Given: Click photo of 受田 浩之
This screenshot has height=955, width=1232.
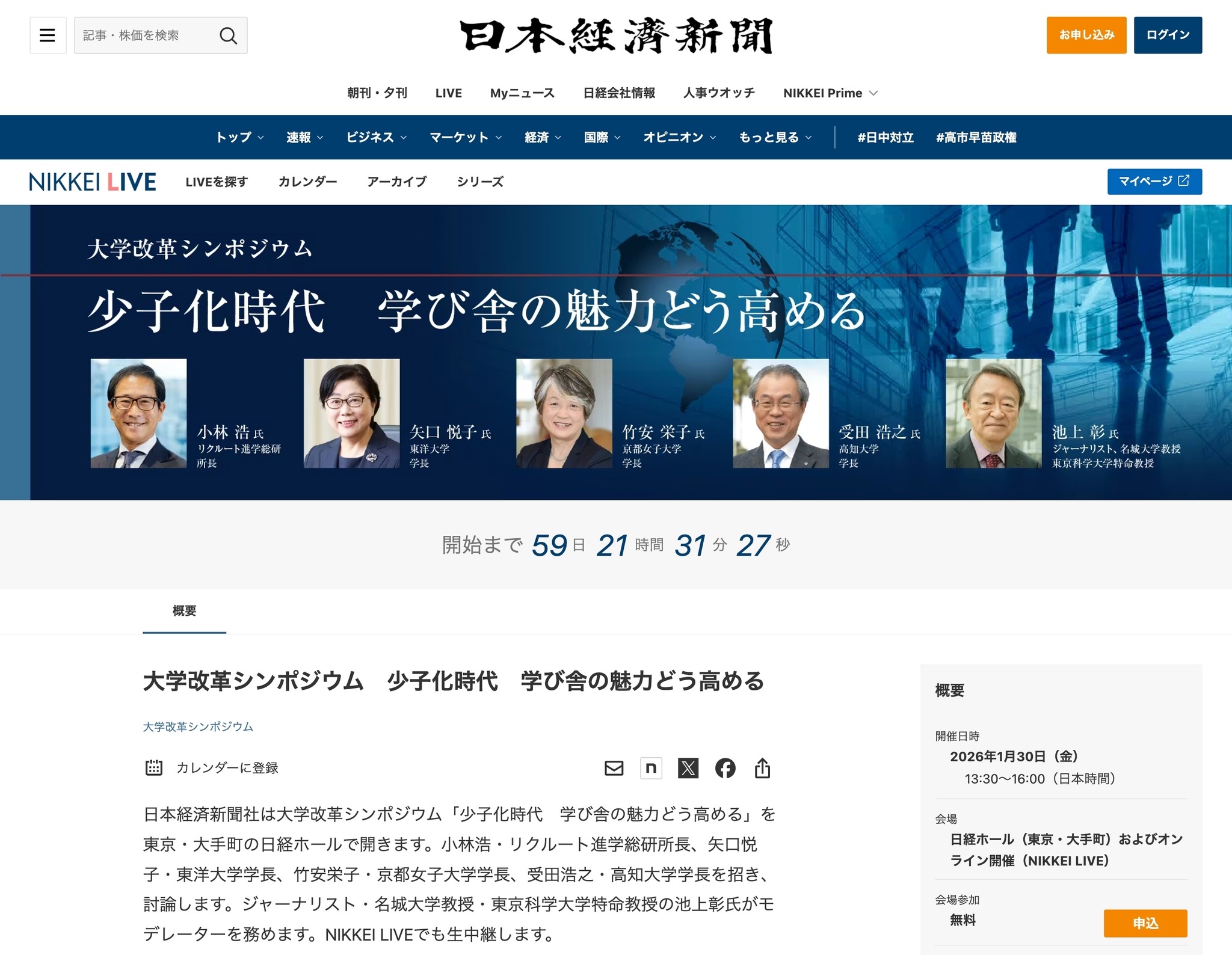Looking at the screenshot, I should (781, 413).
